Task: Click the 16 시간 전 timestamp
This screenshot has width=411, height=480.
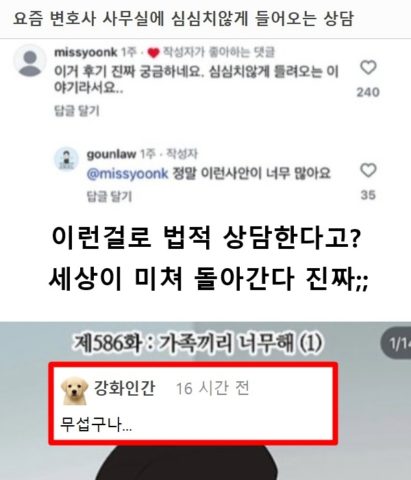Action: click(213, 388)
